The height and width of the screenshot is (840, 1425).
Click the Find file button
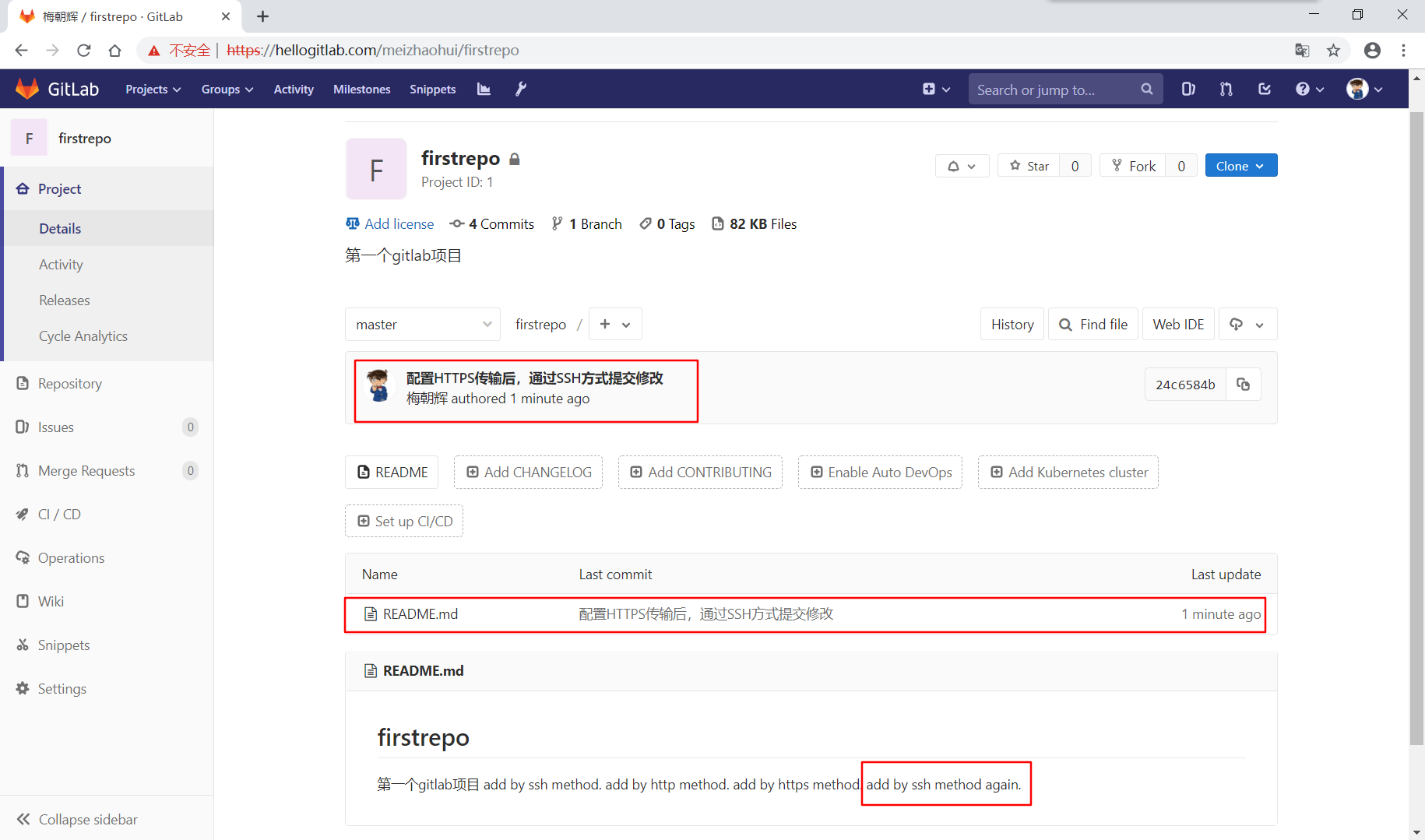pyautogui.click(x=1093, y=324)
